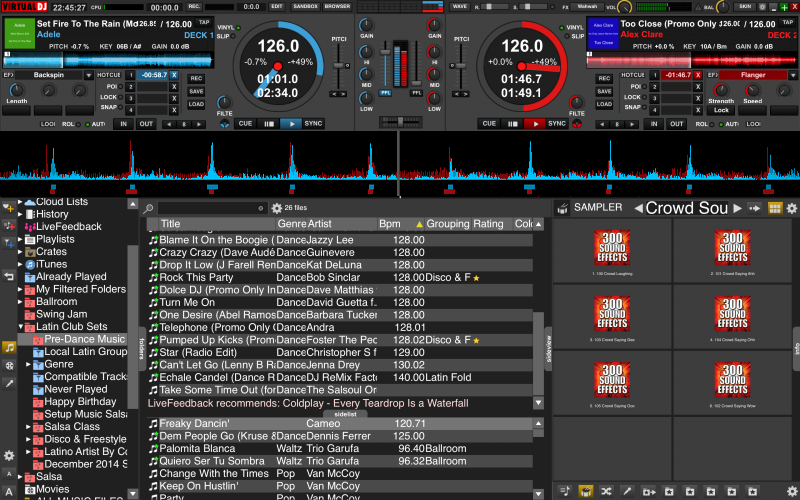
Task: Open the master FX Wahwah selector
Action: coord(588,7)
